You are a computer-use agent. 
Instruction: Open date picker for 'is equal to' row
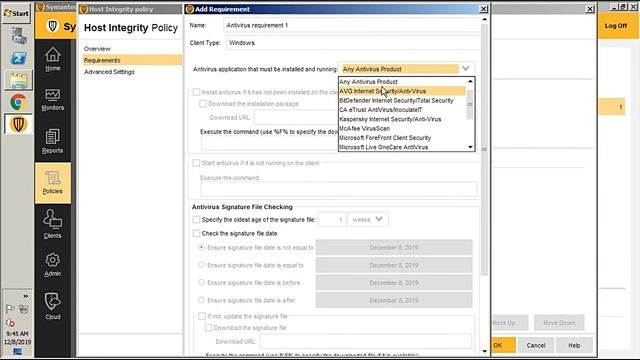pyautogui.click(x=394, y=265)
